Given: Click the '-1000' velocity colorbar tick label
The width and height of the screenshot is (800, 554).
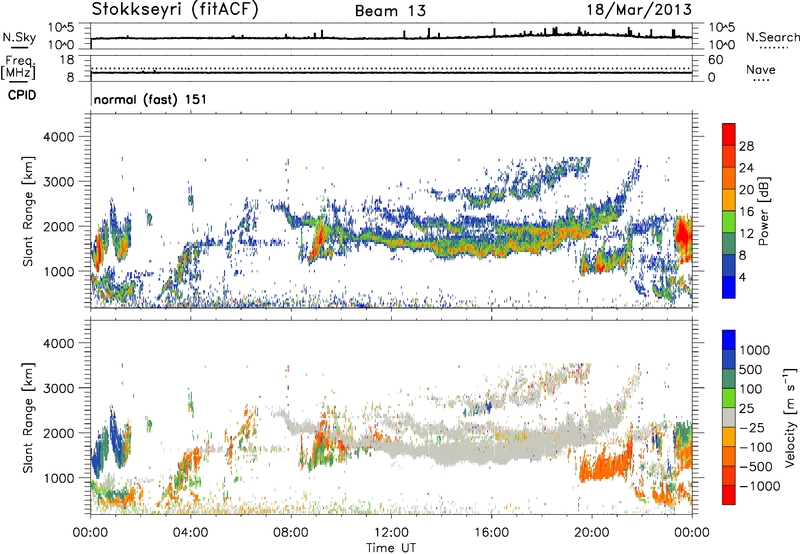Looking at the screenshot, I should (x=760, y=486).
